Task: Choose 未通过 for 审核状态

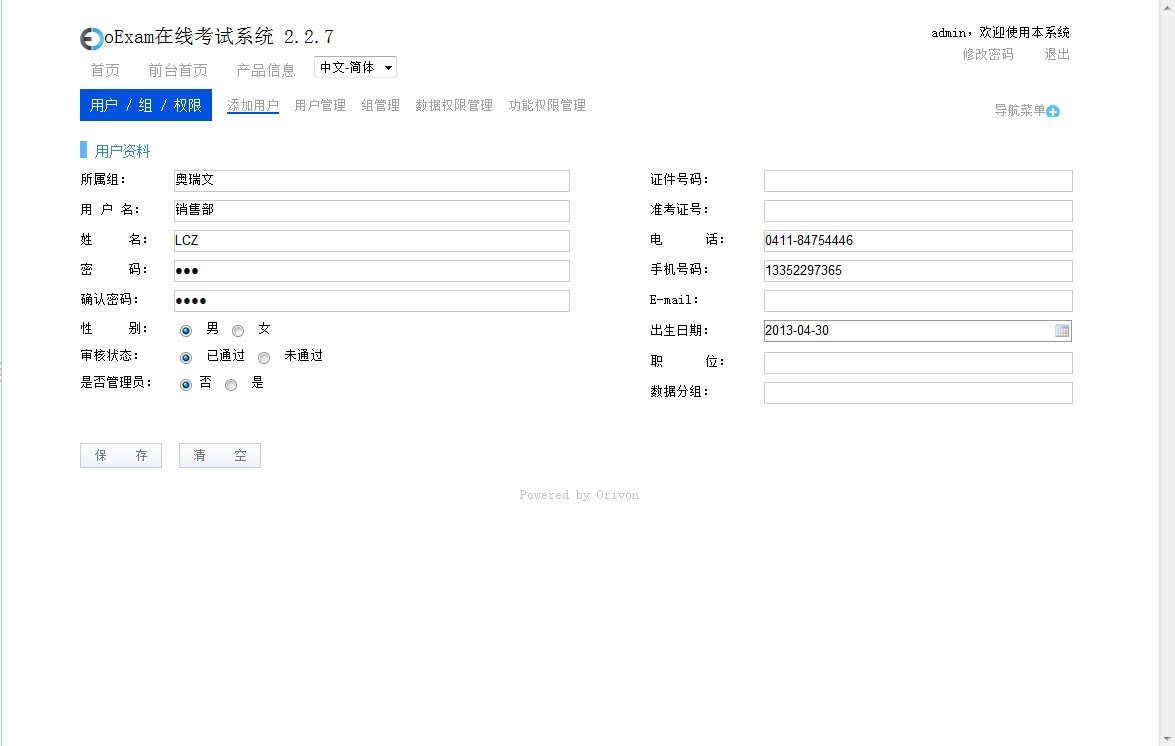Action: (x=264, y=358)
